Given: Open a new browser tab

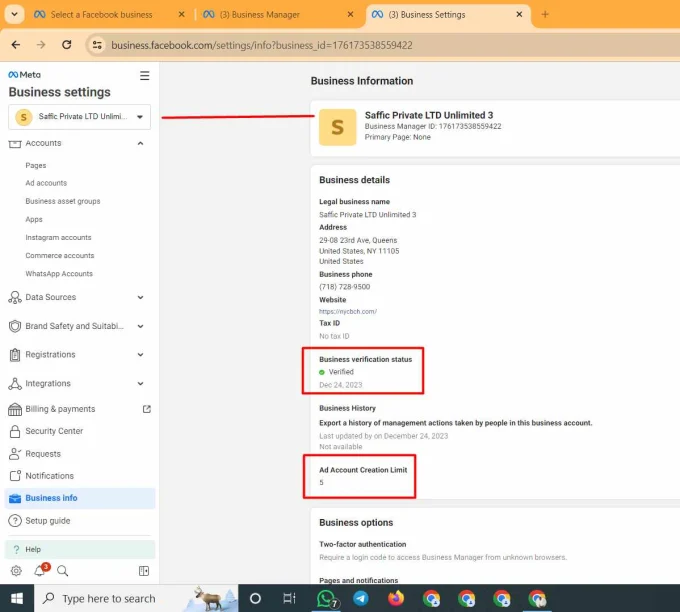Looking at the screenshot, I should [545, 14].
